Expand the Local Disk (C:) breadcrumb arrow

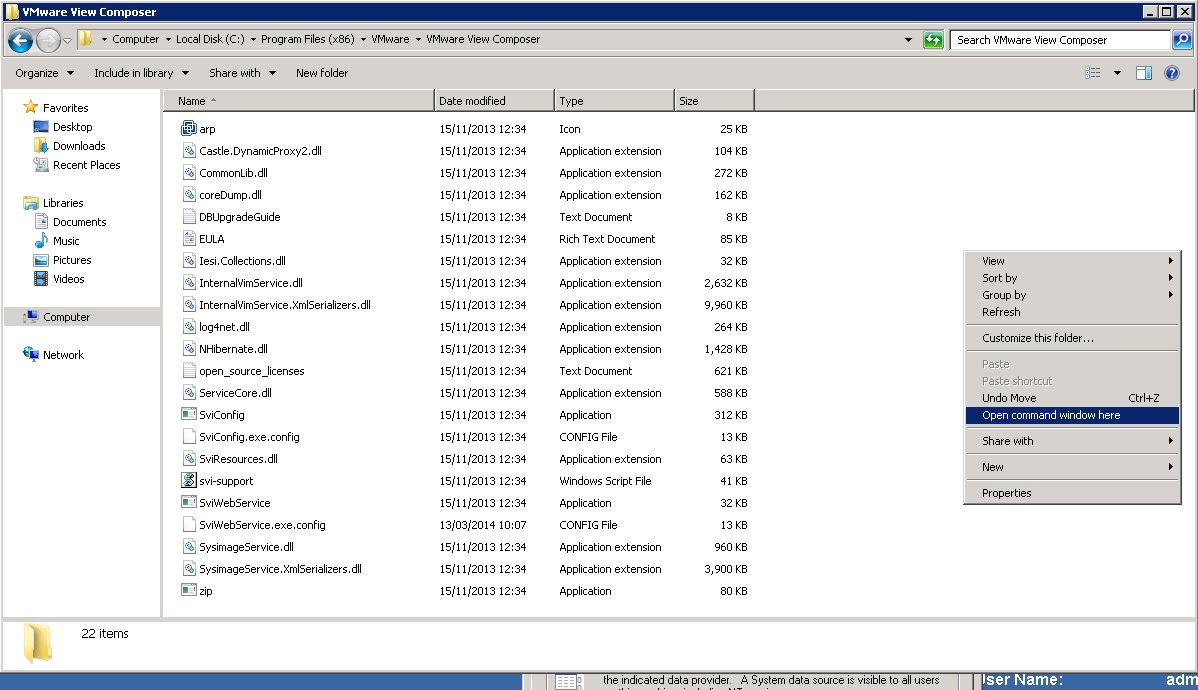(253, 40)
